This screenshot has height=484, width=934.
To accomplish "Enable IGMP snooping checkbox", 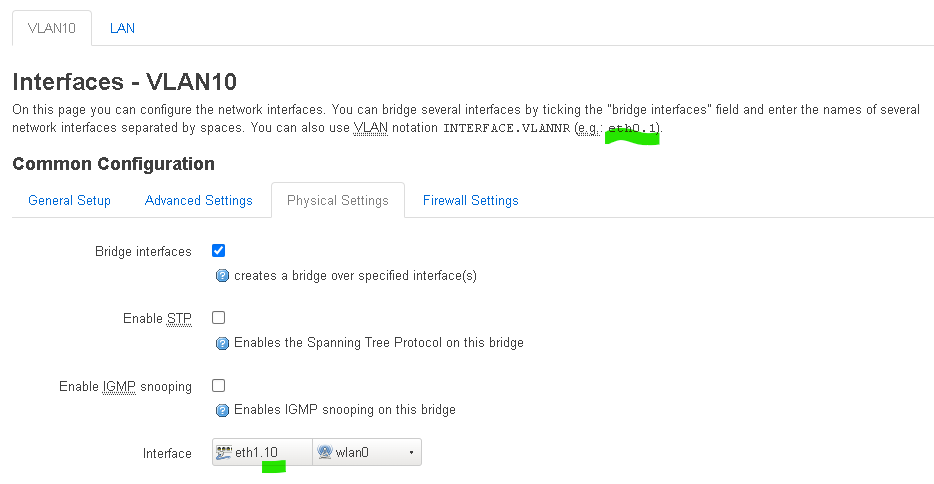I will (219, 386).
